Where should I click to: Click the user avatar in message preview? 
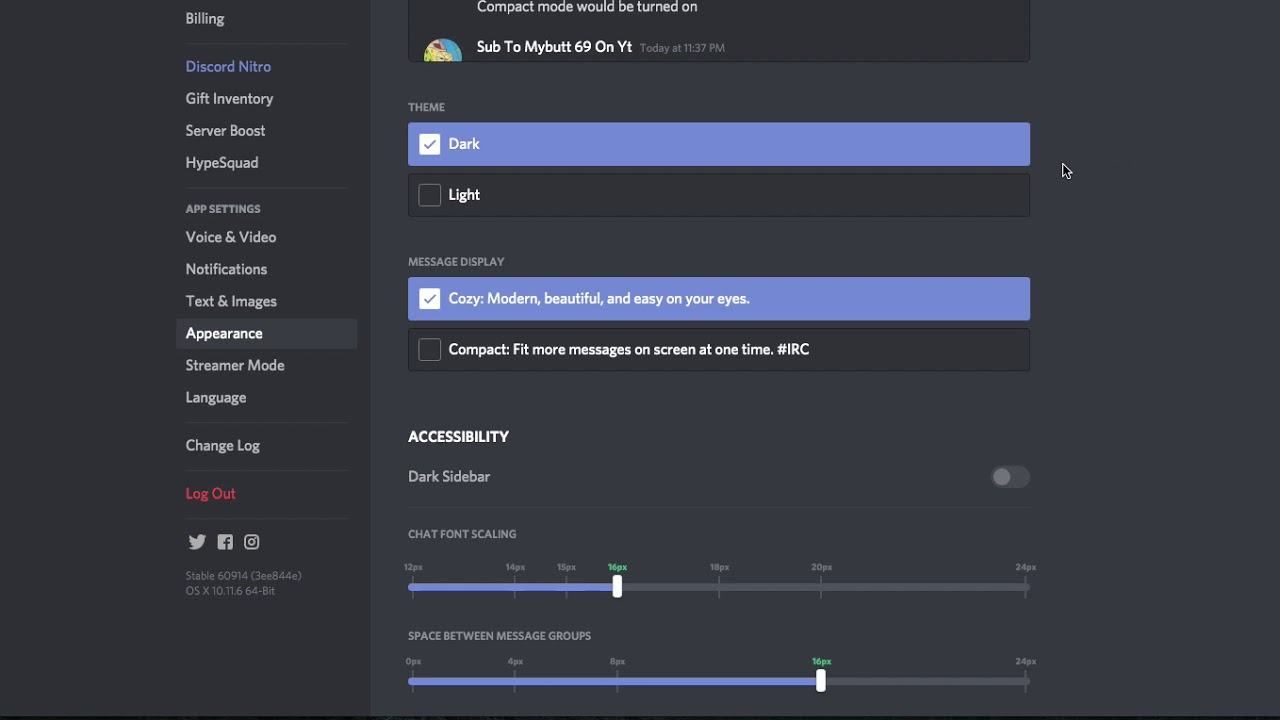tap(443, 50)
